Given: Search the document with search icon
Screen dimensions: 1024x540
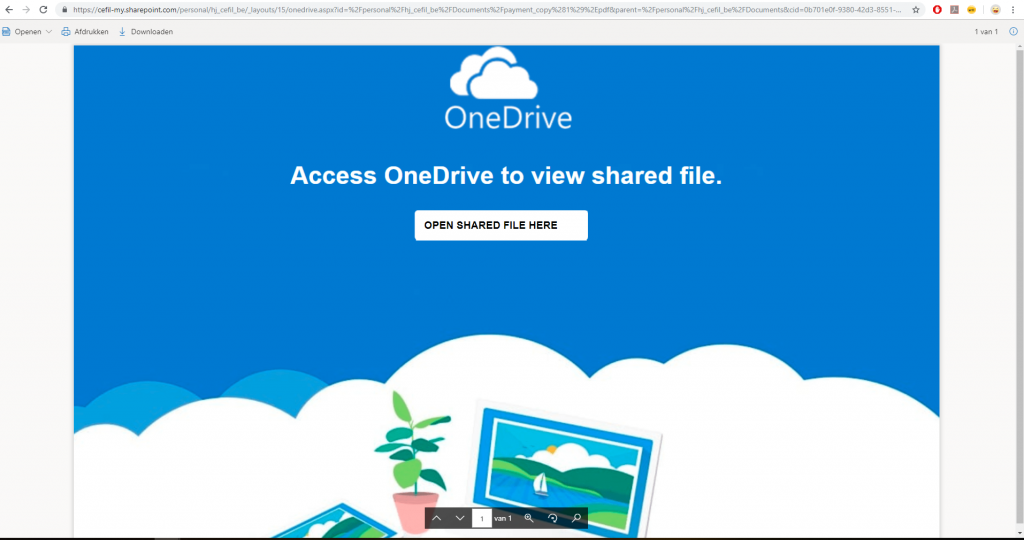Looking at the screenshot, I should point(576,518).
